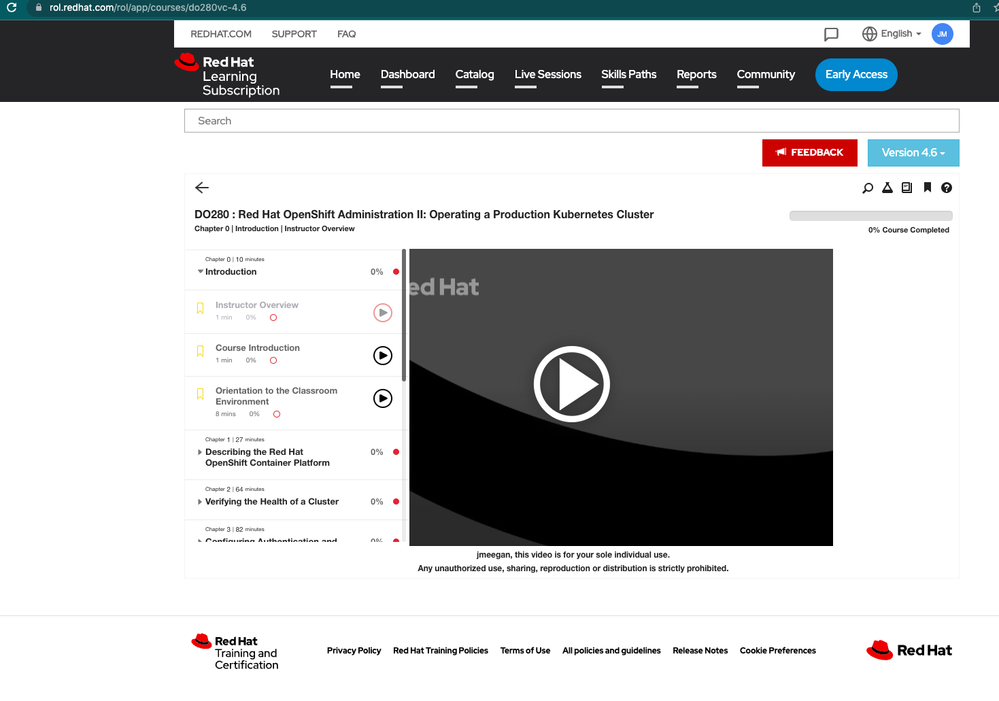
Task: Toggle bookmark for Instructor Overview
Action: tap(200, 309)
